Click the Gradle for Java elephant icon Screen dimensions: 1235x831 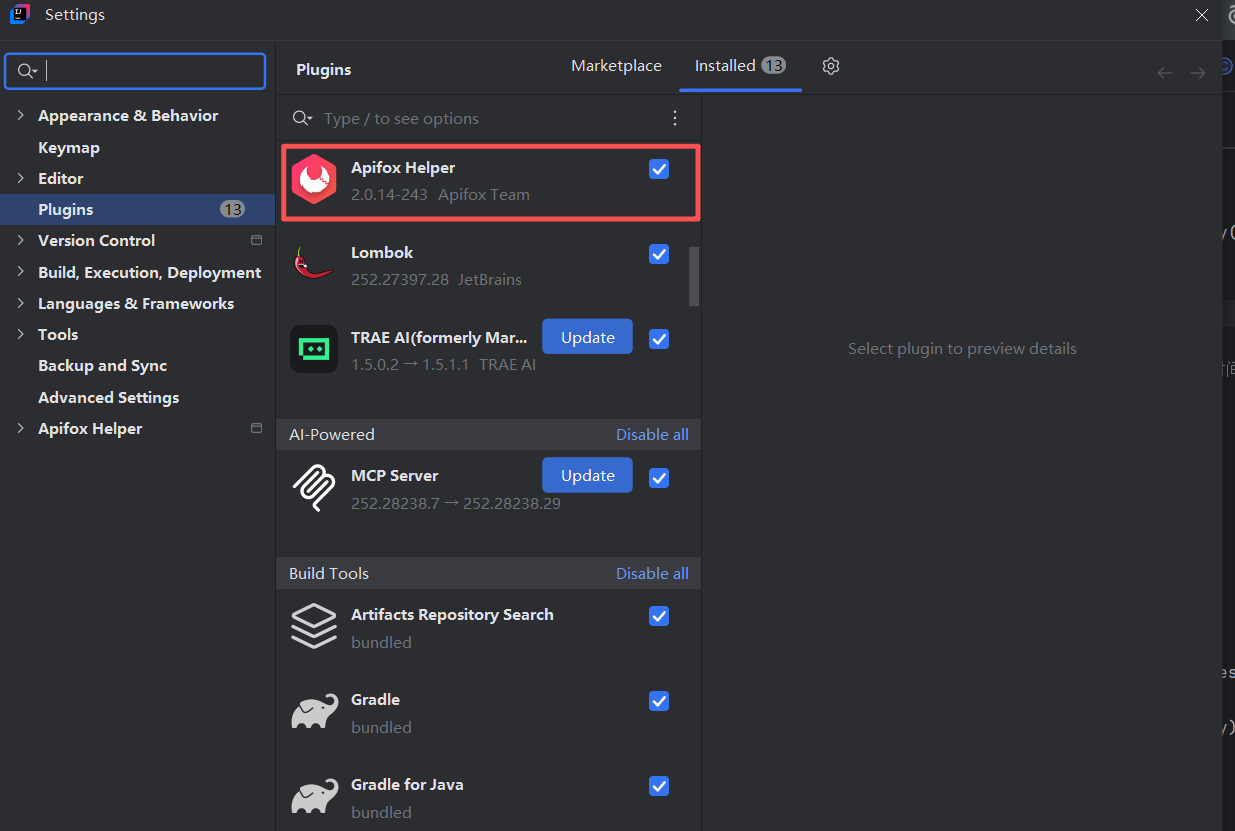[314, 797]
